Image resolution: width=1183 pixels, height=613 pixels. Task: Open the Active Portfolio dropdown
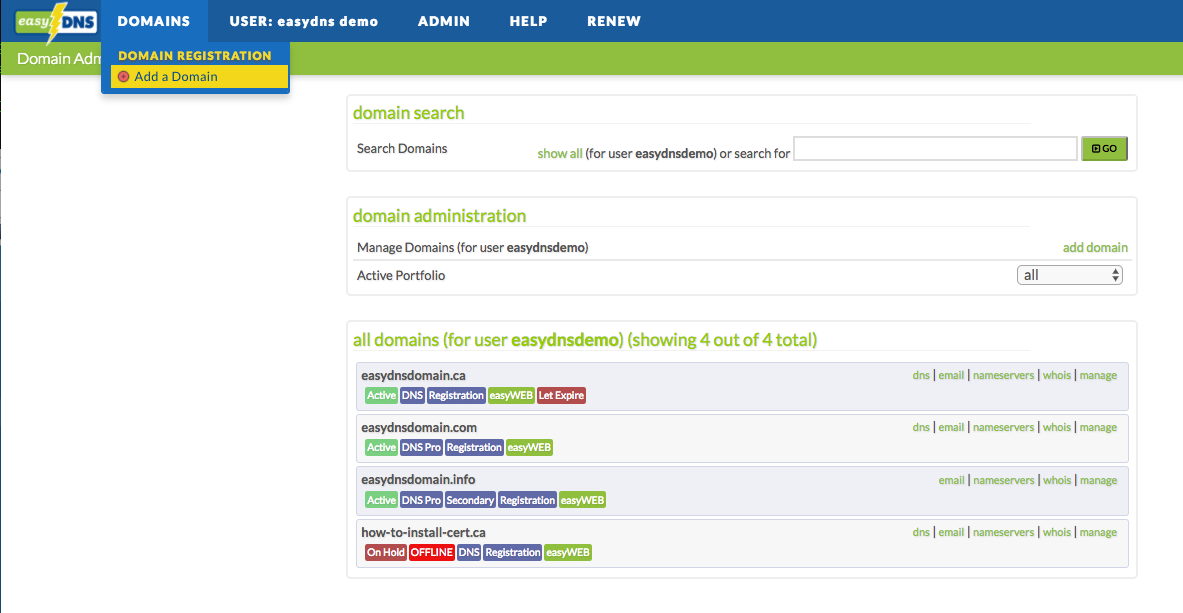[1070, 276]
